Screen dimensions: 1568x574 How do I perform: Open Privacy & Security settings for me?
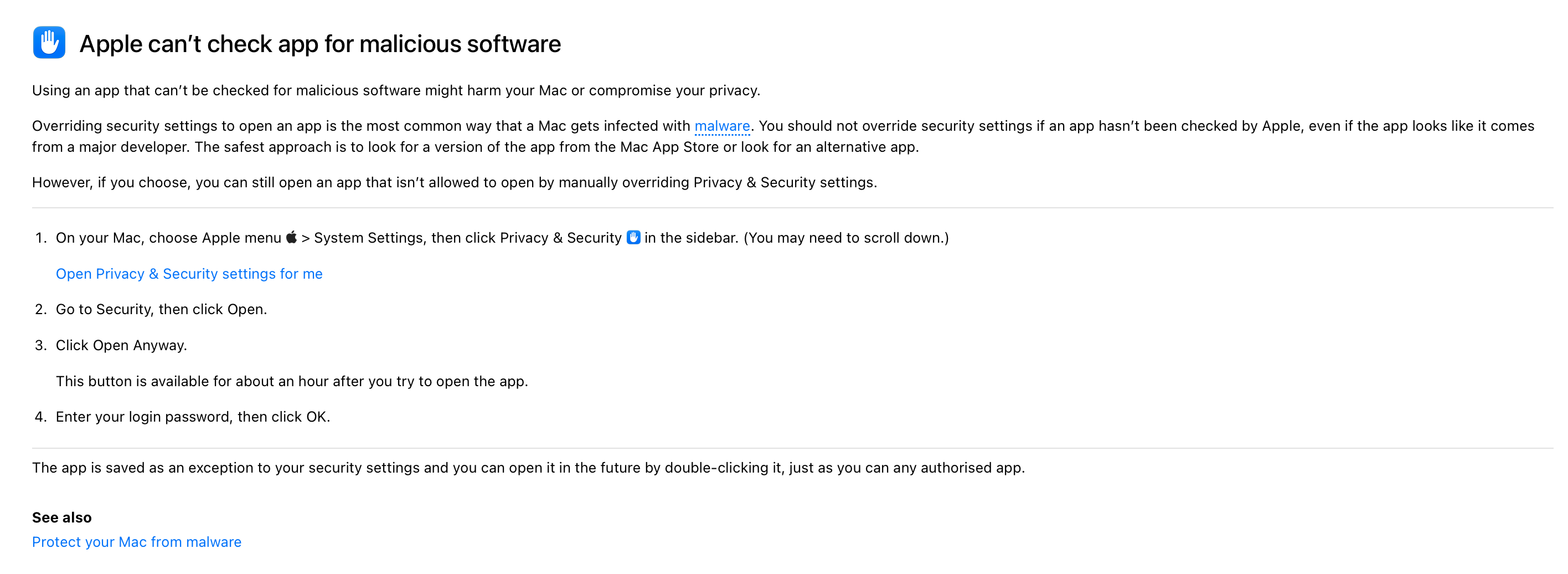(189, 274)
